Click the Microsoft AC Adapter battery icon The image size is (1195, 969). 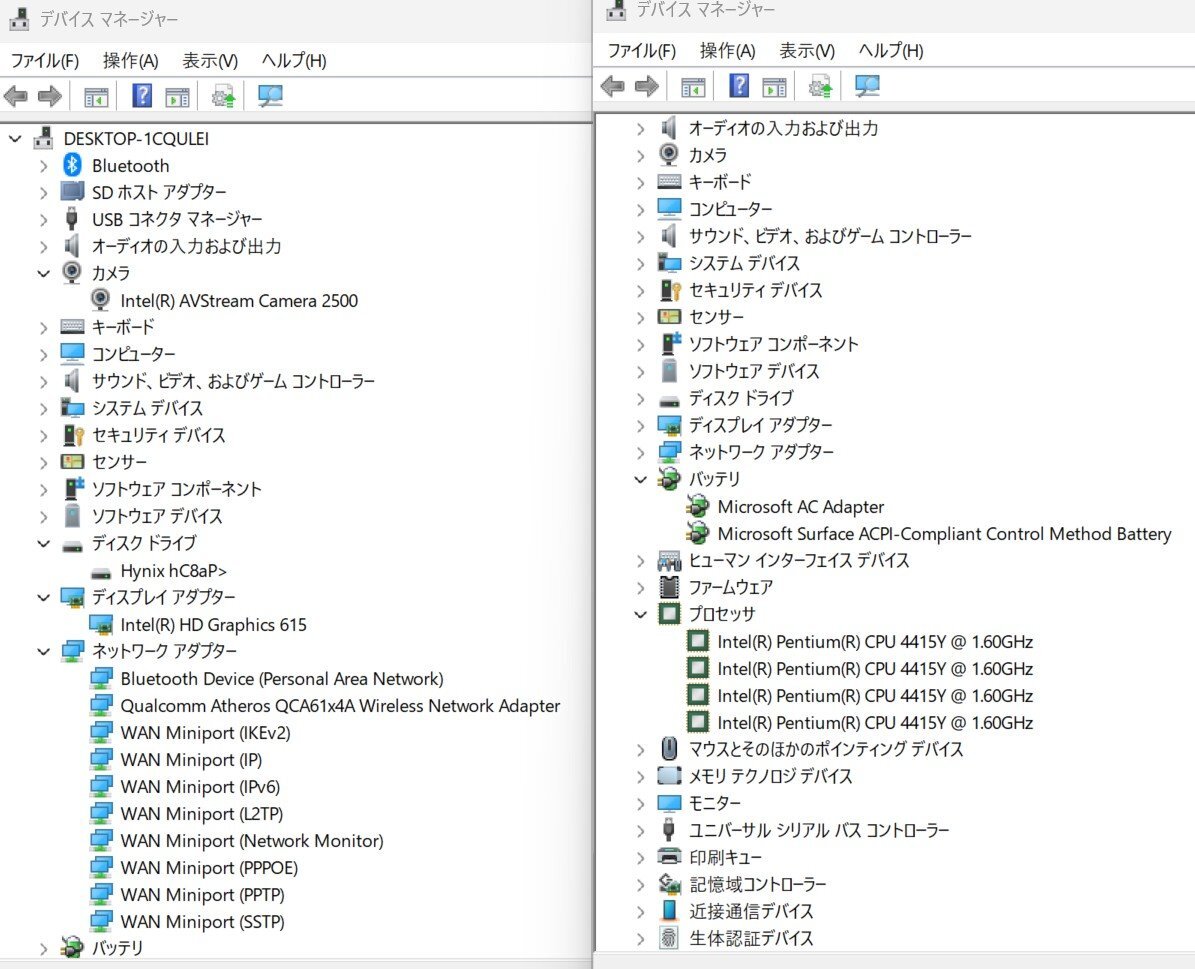(697, 505)
